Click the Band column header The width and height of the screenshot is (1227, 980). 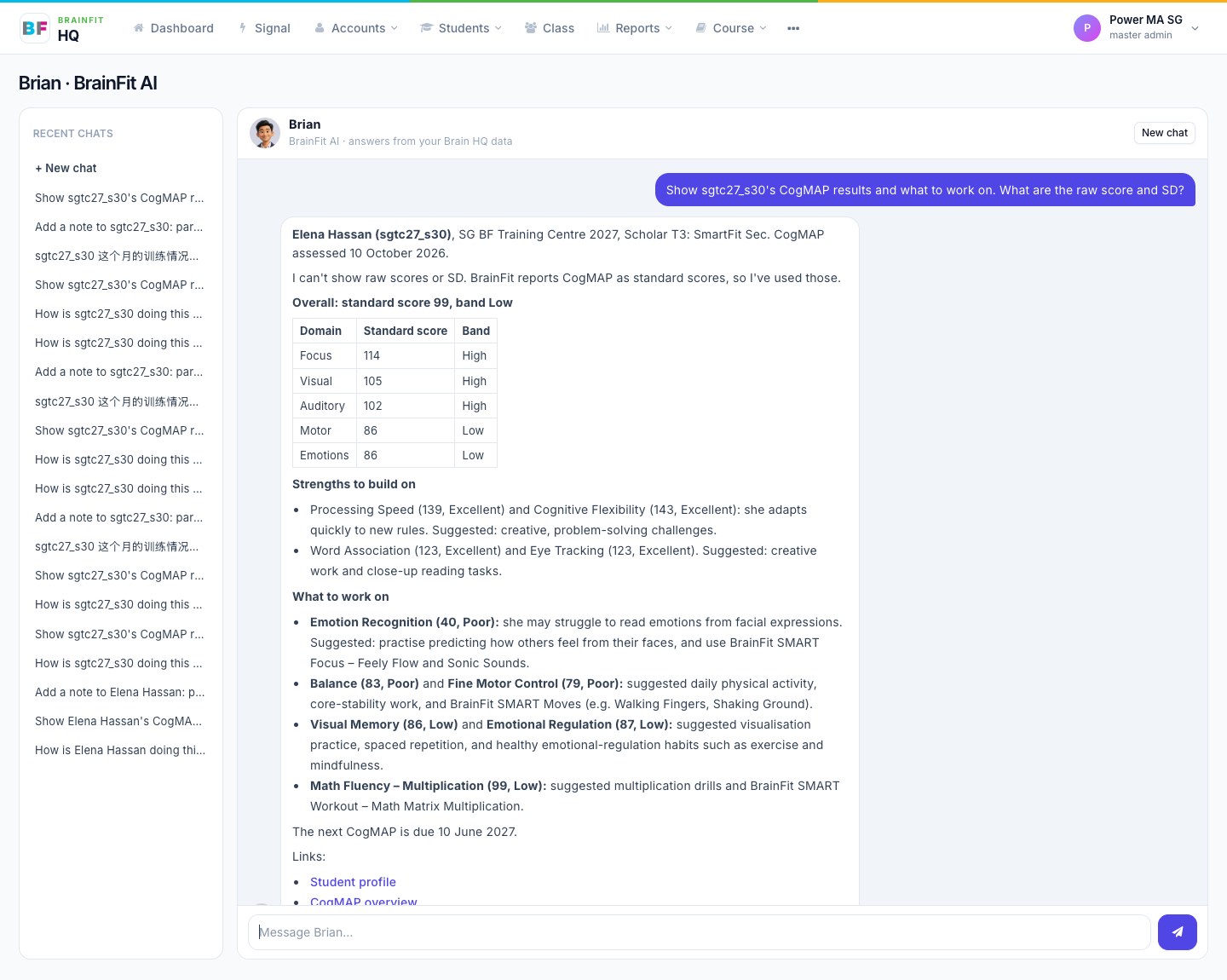click(476, 331)
